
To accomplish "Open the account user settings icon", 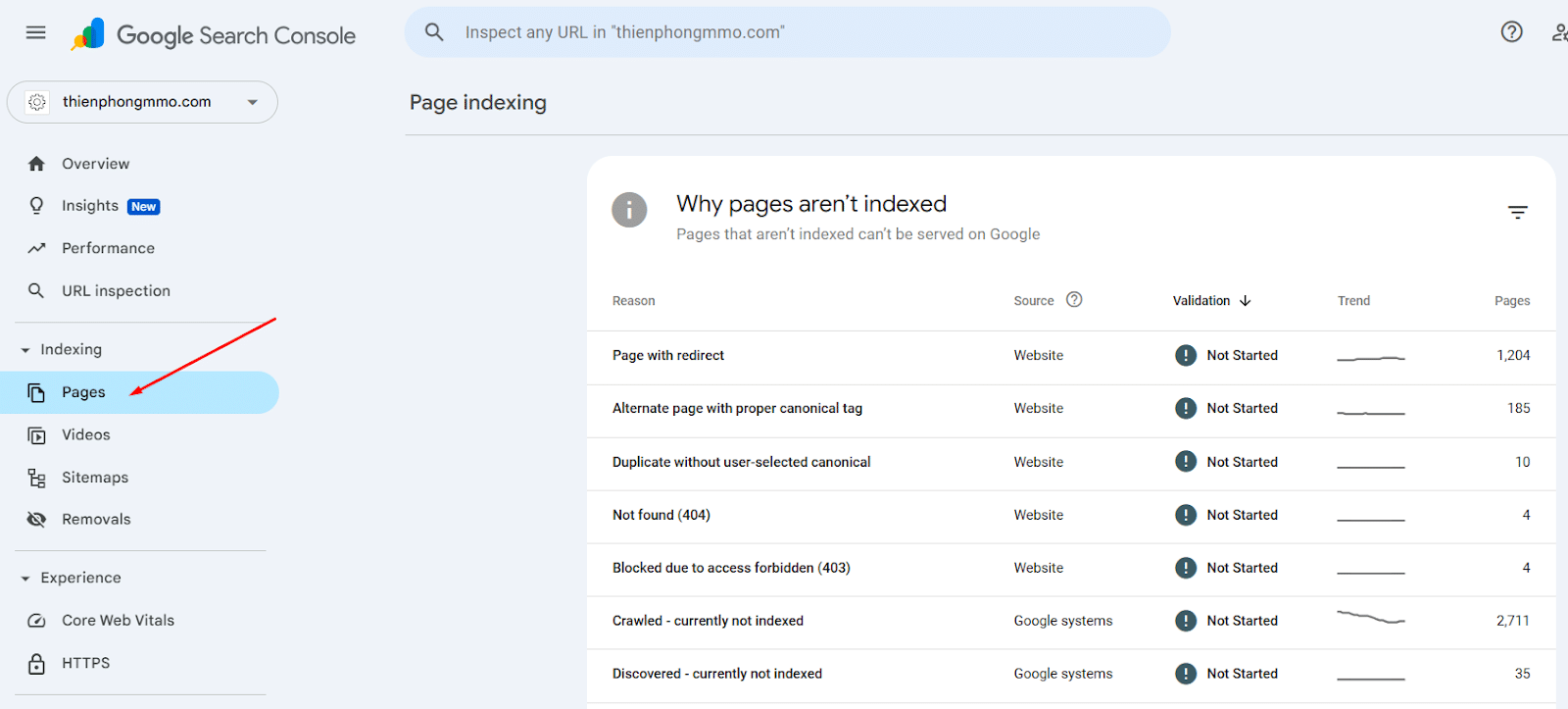I will click(x=1558, y=32).
